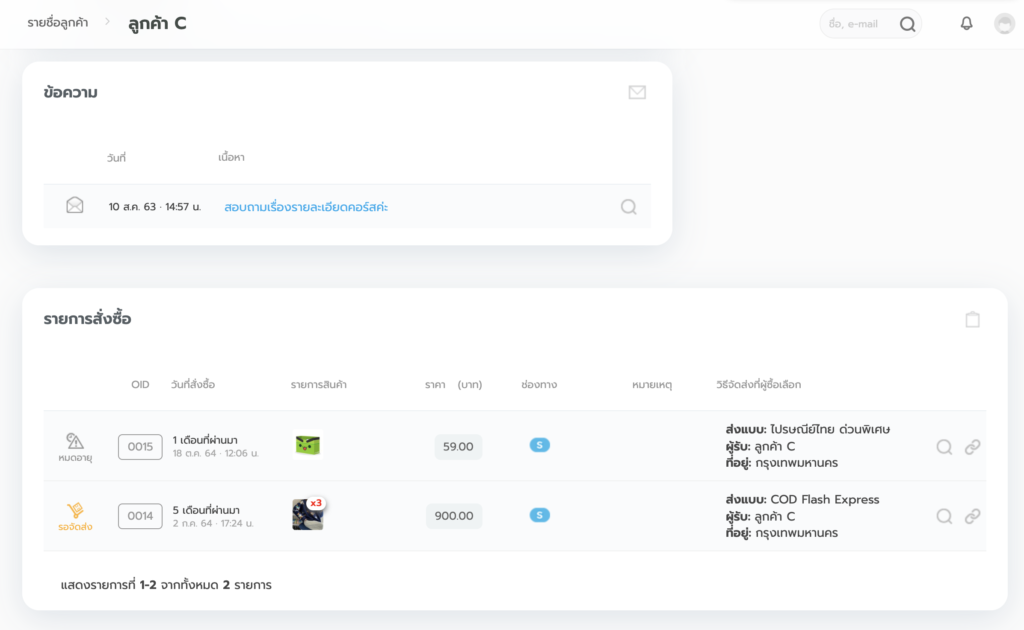This screenshot has height=630, width=1024.
Task: Click the opened envelope icon in the message row
Action: click(x=75, y=206)
